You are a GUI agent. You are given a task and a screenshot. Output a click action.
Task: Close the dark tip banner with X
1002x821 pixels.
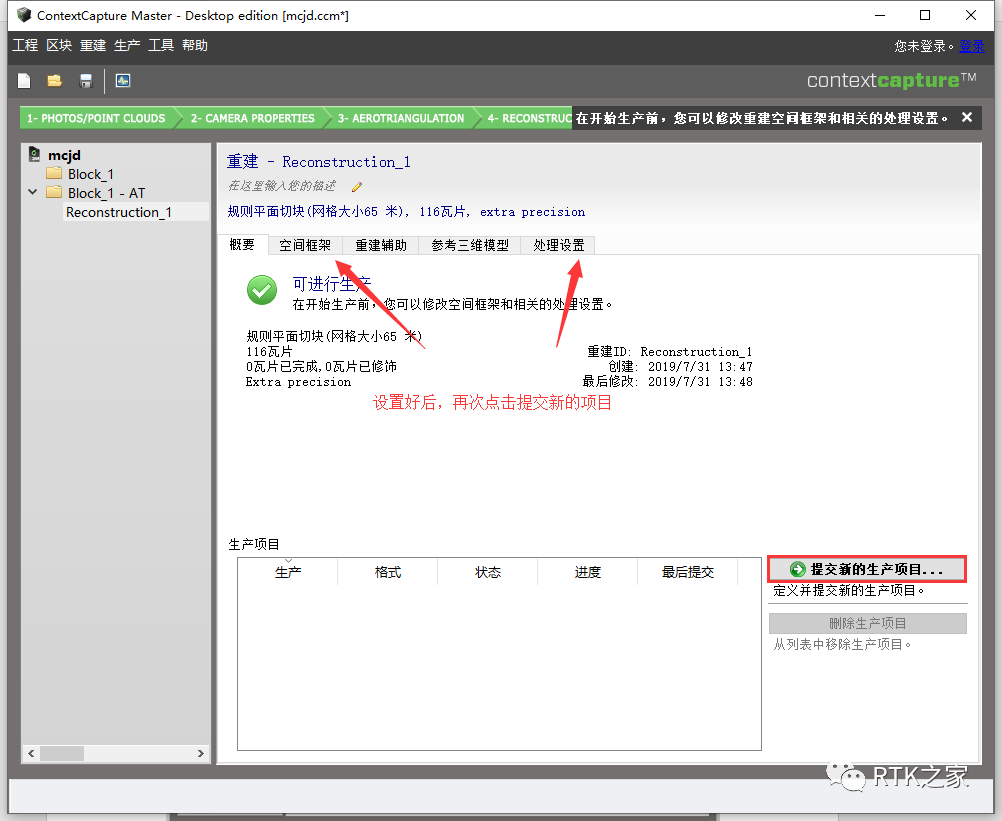click(967, 118)
